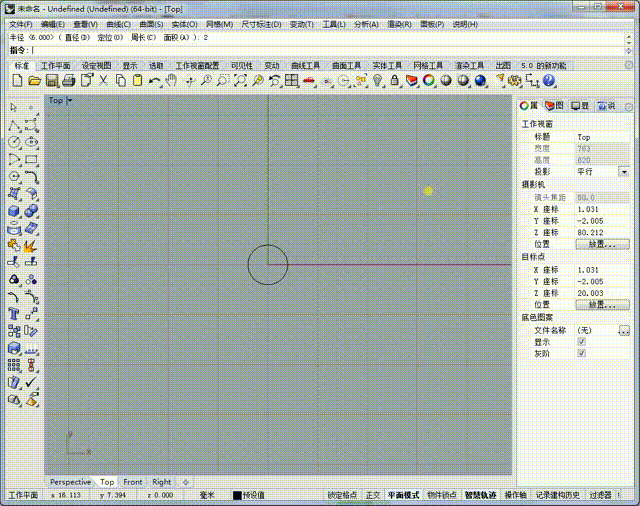Select the Circle tool in the left toolbar

(14, 142)
